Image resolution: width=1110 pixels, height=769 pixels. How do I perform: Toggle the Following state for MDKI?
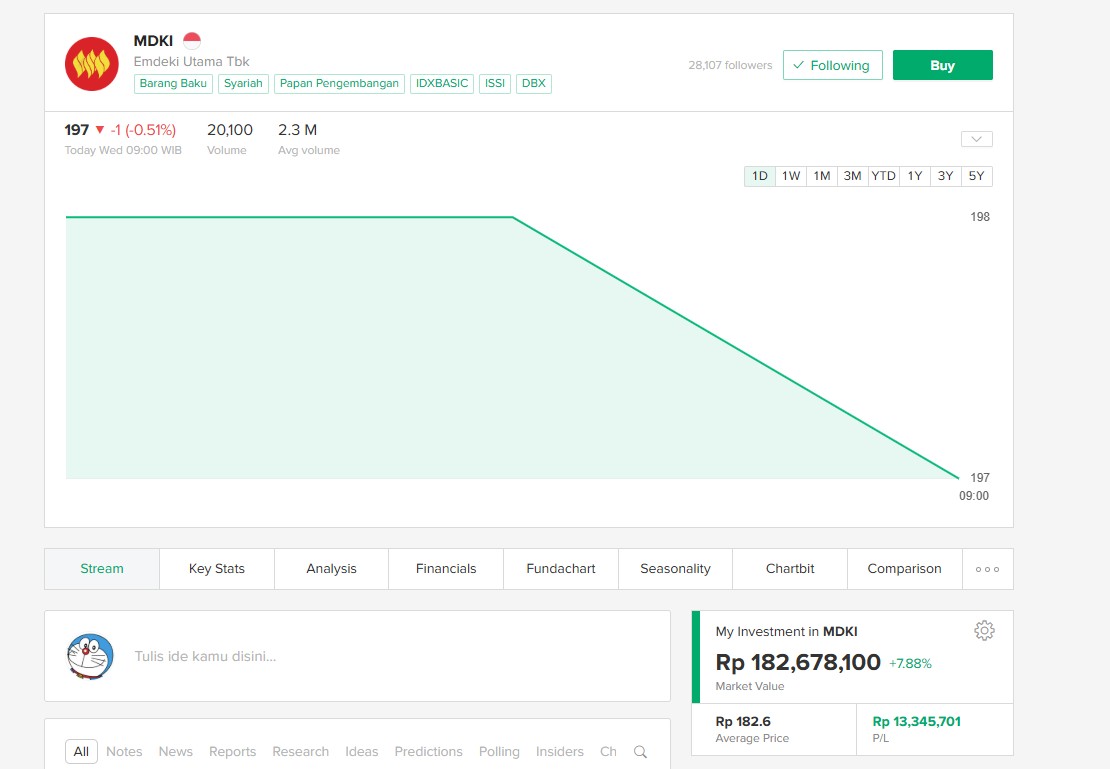point(832,64)
